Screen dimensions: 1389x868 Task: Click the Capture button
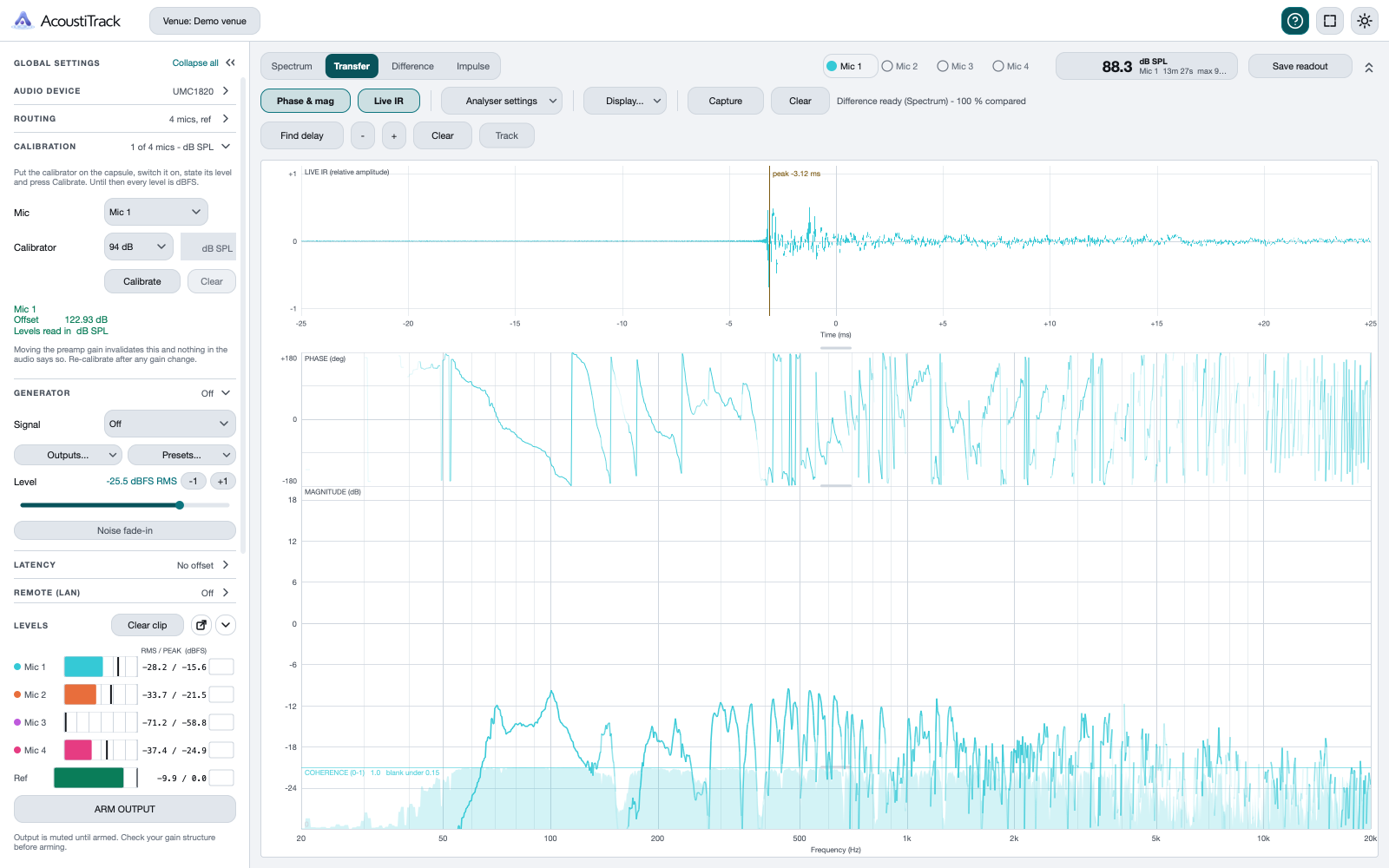pyautogui.click(x=726, y=101)
